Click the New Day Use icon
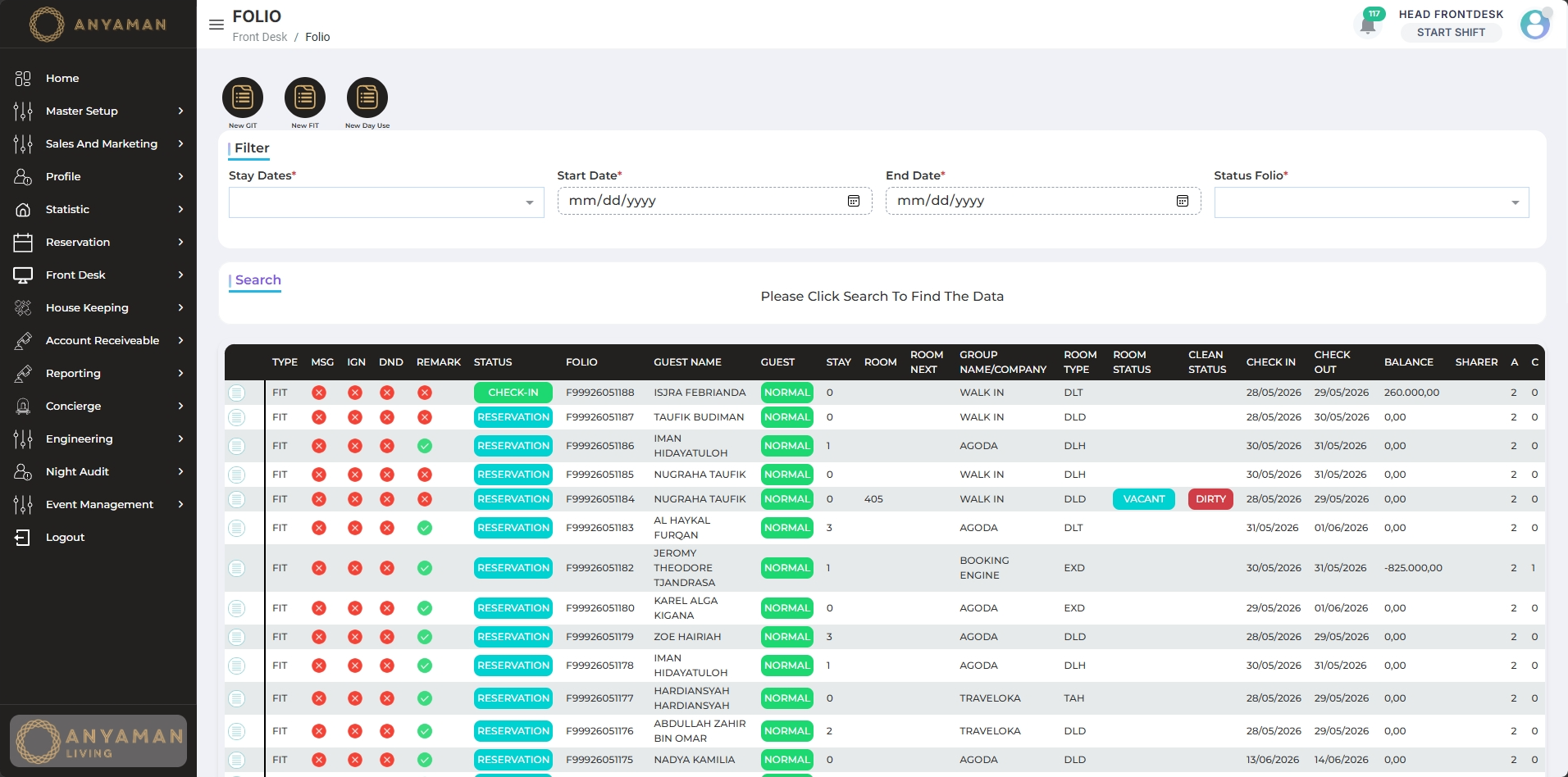Image resolution: width=1568 pixels, height=777 pixels. click(x=367, y=98)
